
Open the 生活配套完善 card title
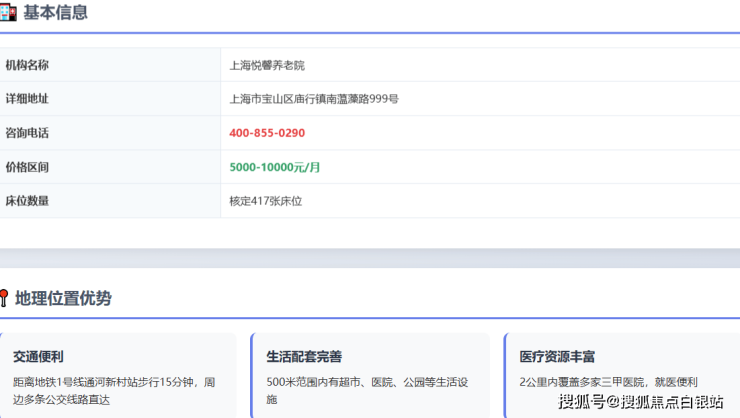click(x=304, y=357)
